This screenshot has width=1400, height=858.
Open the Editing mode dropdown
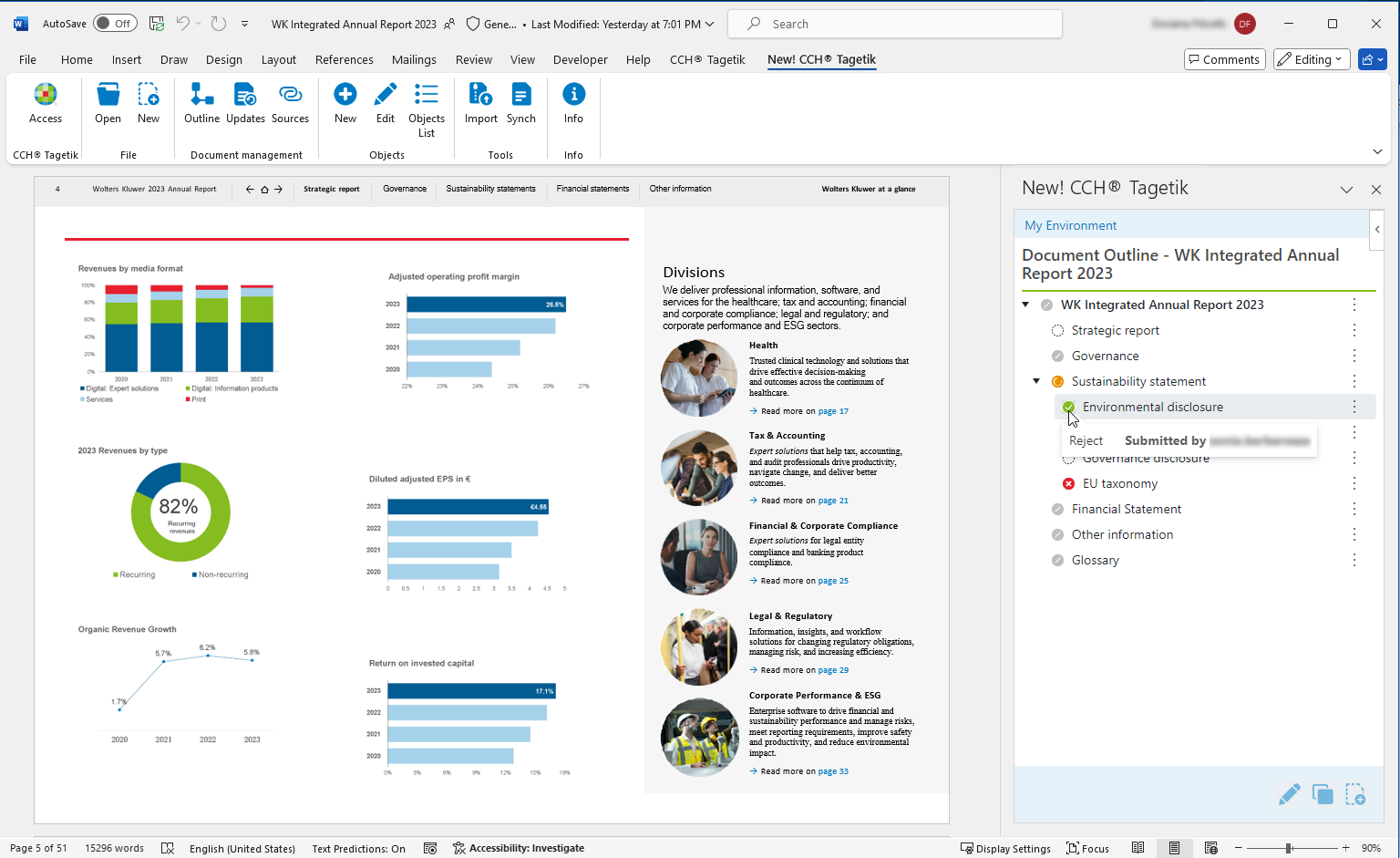[1312, 59]
